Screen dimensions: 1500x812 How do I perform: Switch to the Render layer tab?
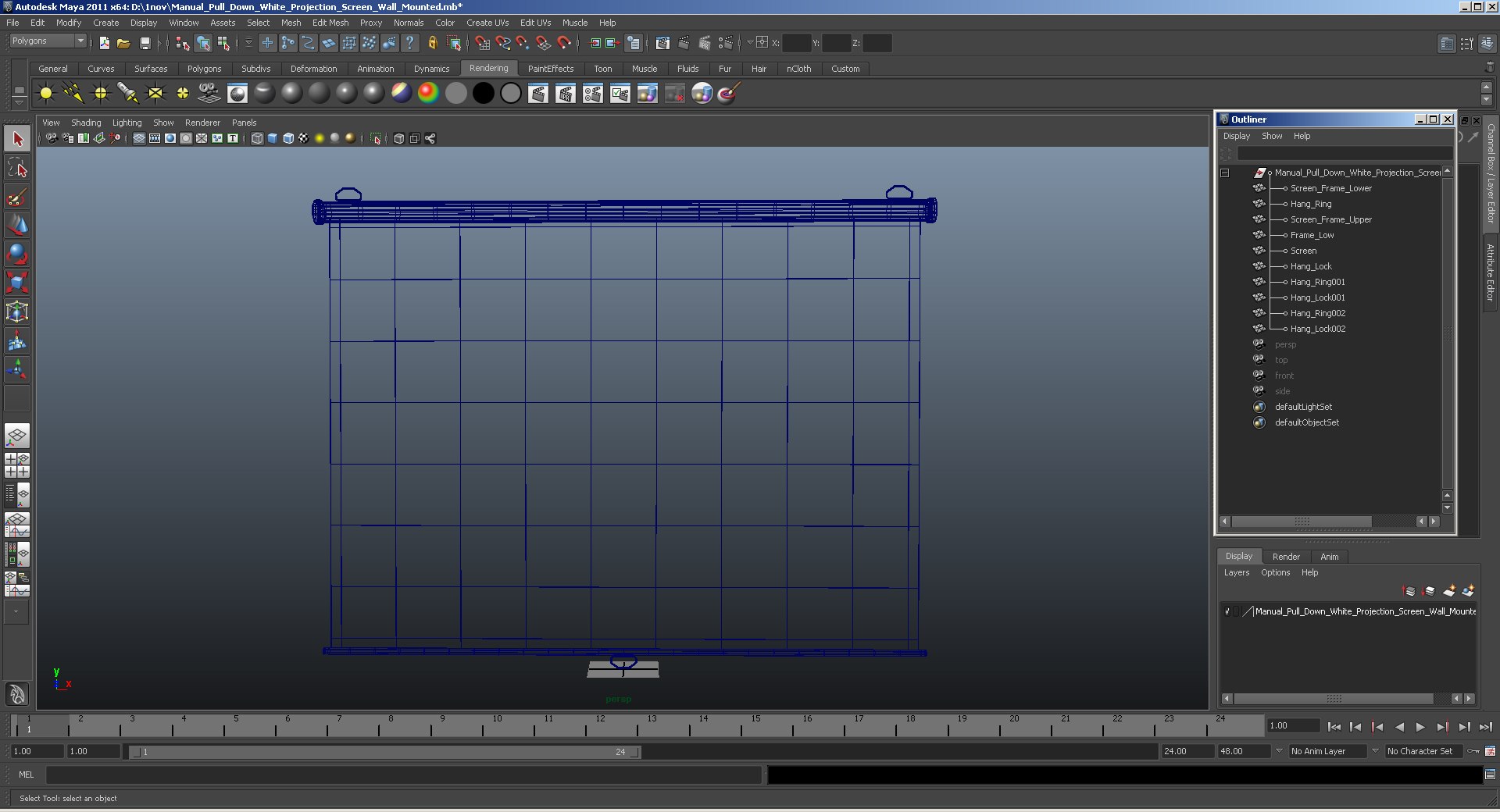1286,557
